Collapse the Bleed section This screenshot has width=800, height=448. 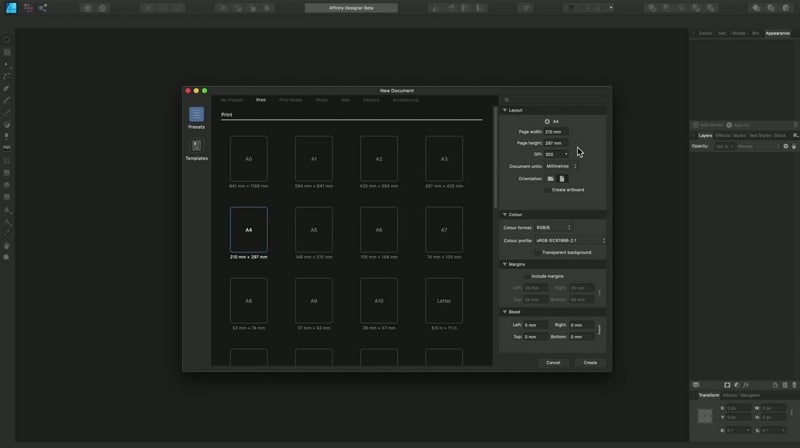[505, 312]
